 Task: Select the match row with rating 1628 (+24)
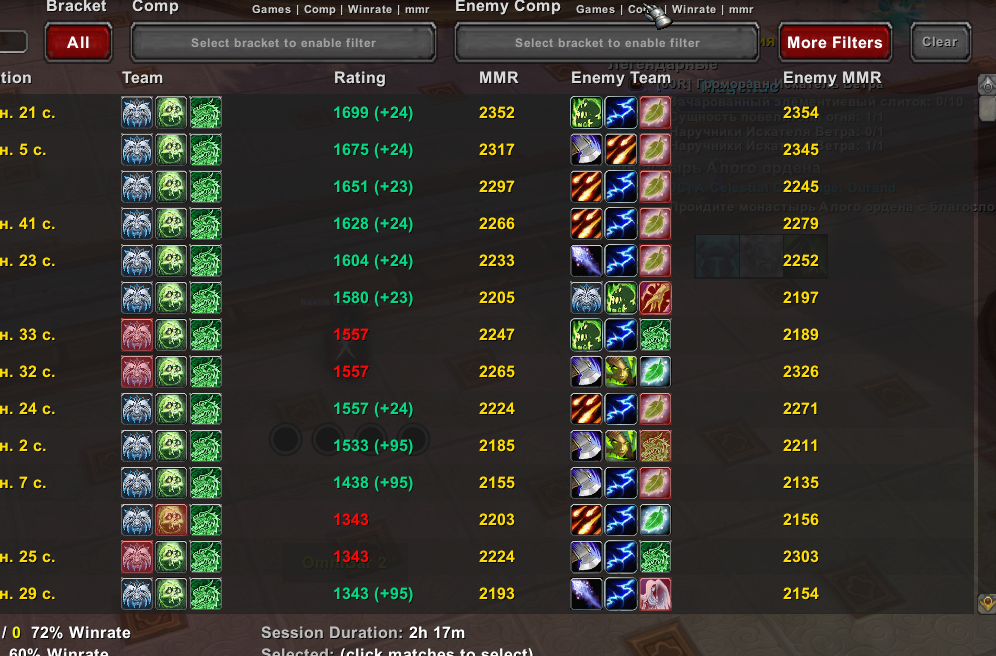(488, 224)
